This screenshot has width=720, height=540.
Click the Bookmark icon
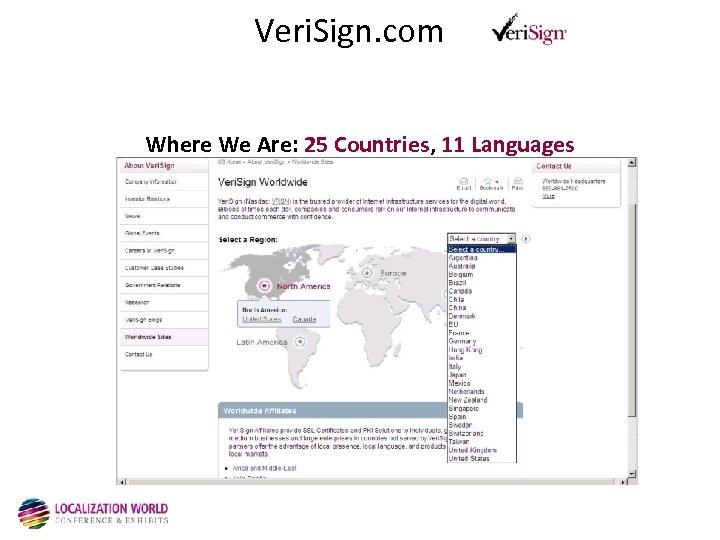point(489,182)
